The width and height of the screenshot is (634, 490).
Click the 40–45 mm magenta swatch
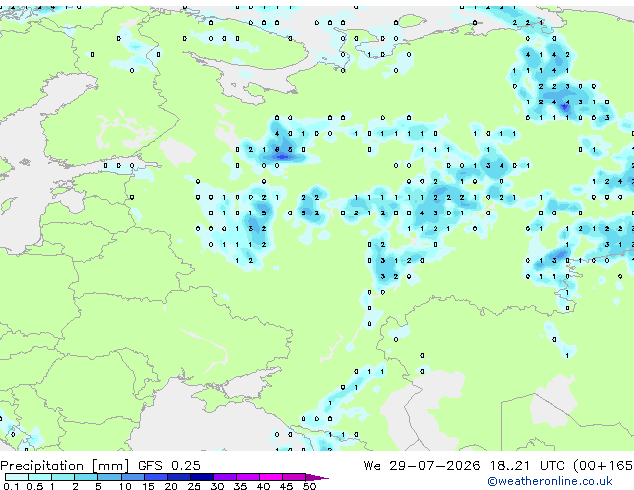[271, 477]
